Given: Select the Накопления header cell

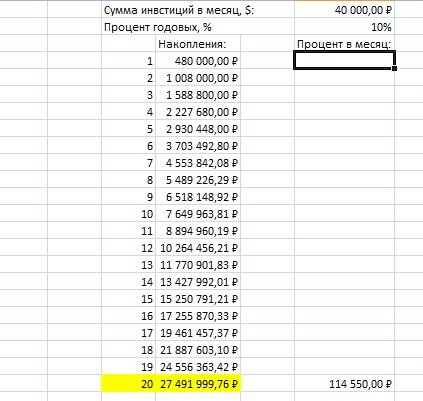Looking at the screenshot, I should [x=198, y=44].
